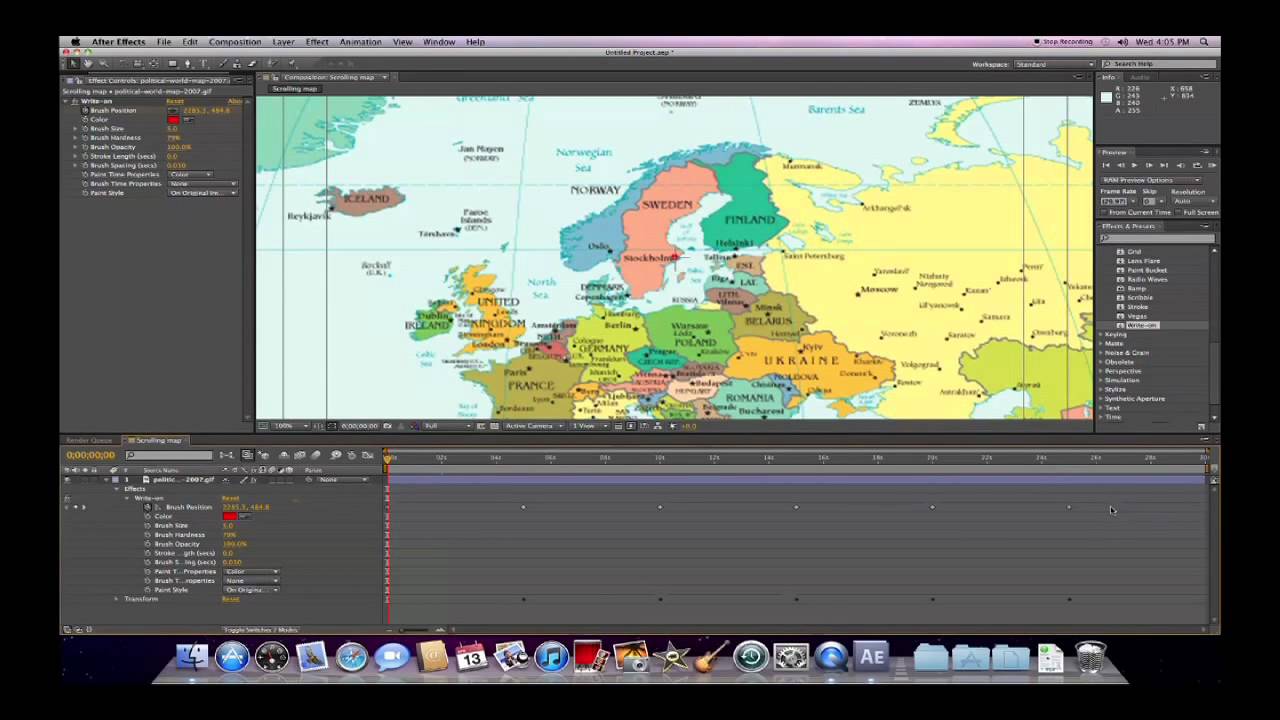1280x720 pixels.
Task: Open Safari from the dock
Action: click(x=352, y=657)
